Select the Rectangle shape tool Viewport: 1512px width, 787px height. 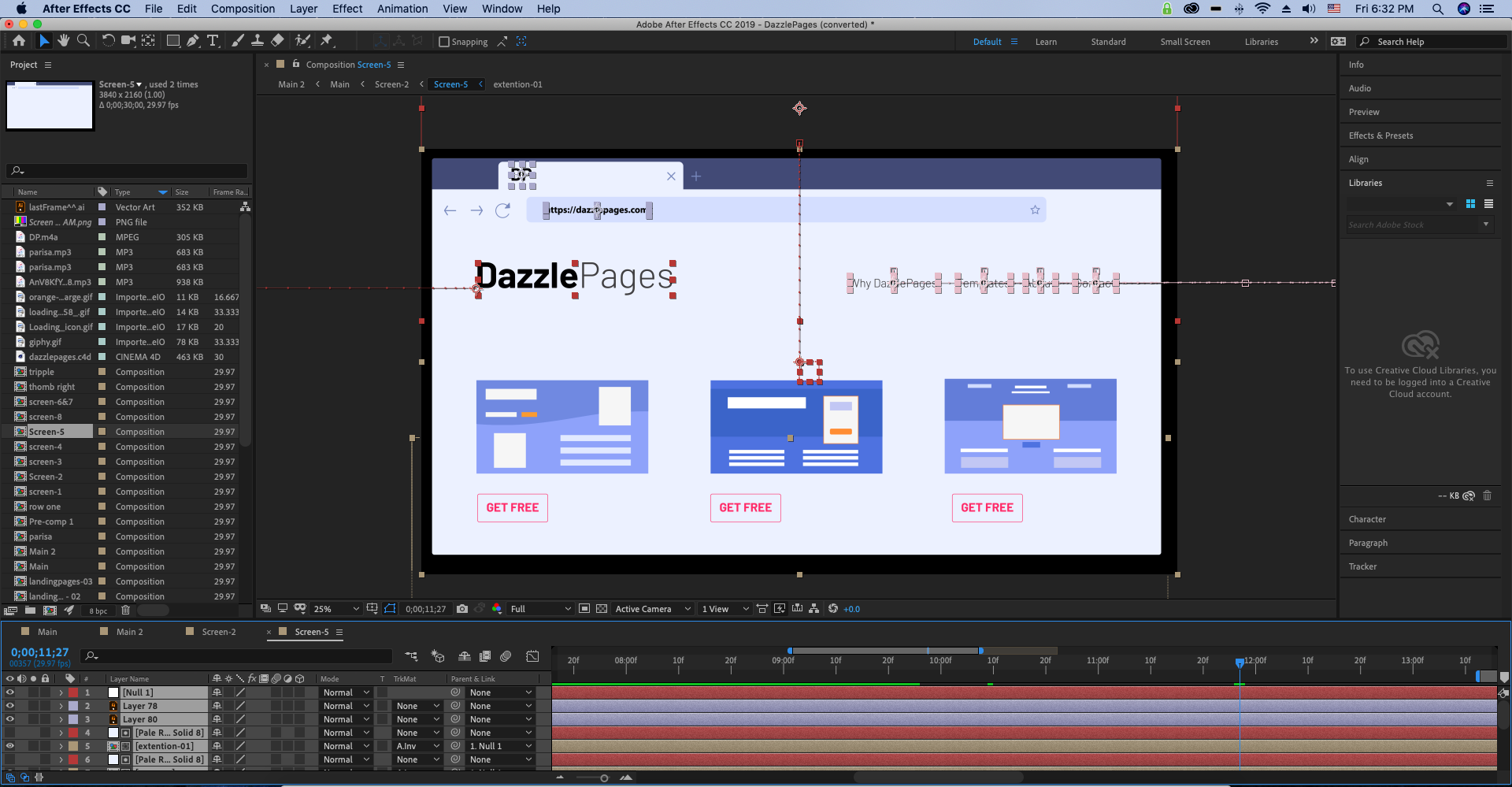tap(172, 41)
